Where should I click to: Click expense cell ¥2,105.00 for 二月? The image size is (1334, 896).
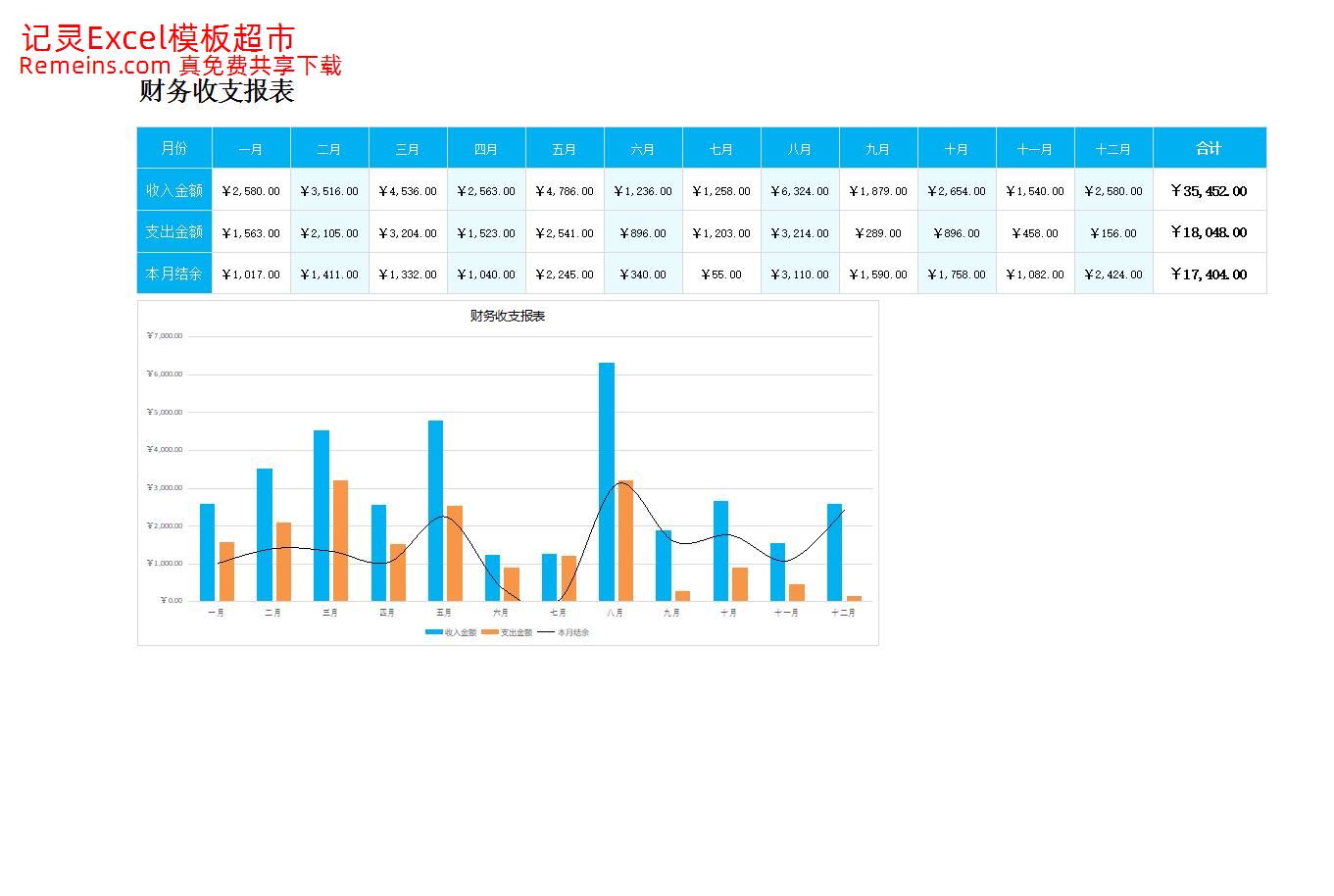(329, 232)
